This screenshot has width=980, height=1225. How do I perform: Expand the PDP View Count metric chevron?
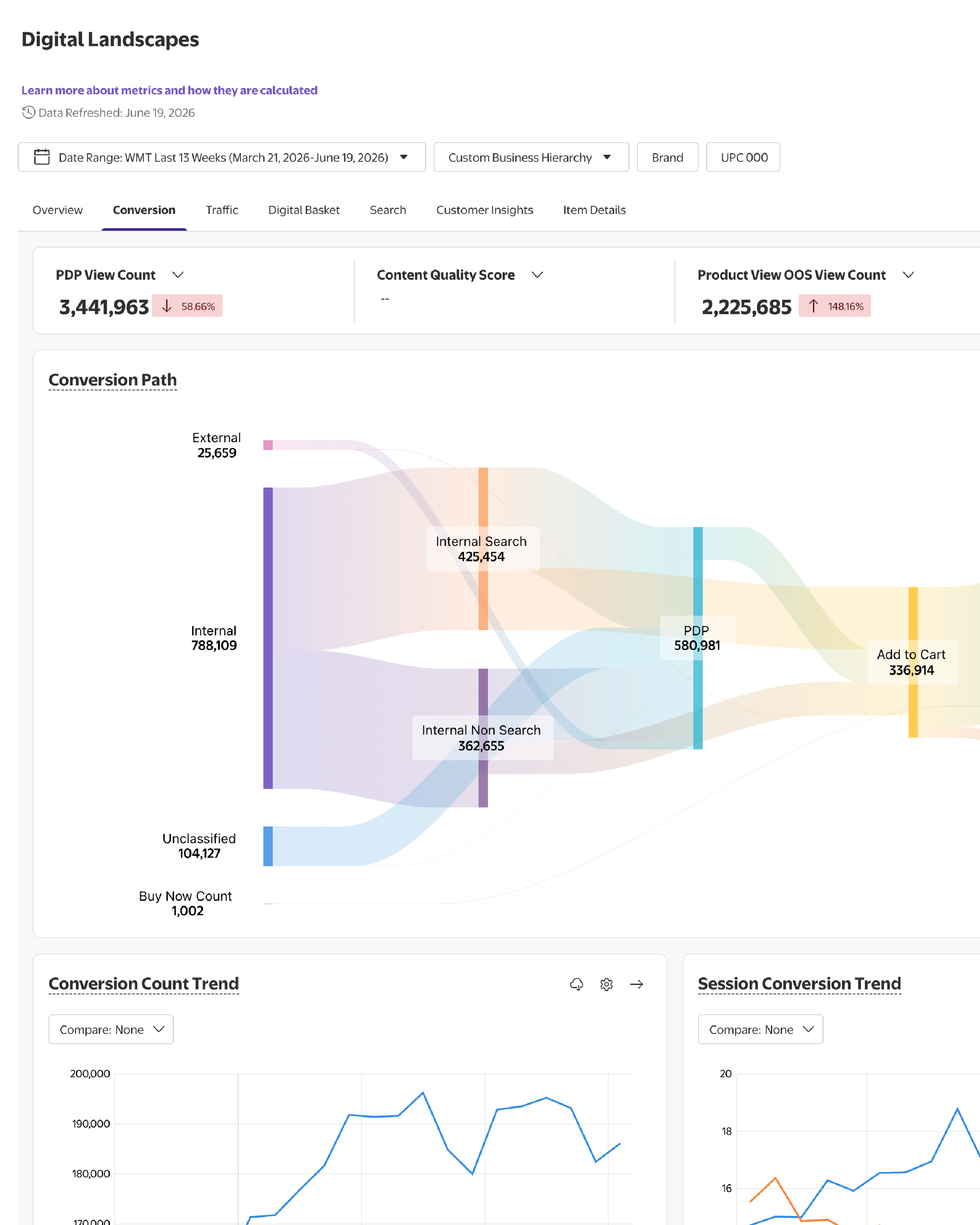click(x=178, y=275)
